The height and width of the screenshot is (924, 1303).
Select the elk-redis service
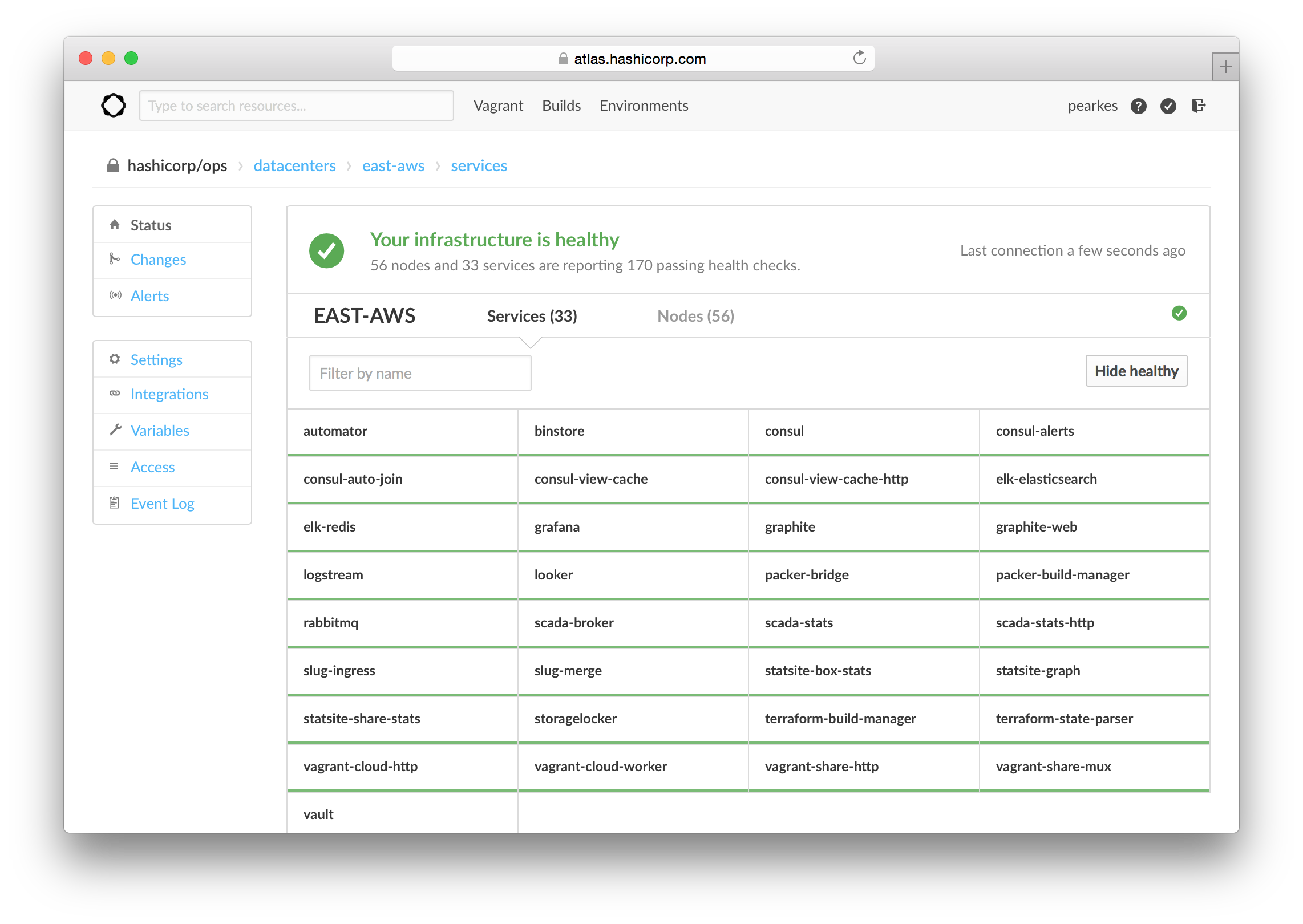(402, 528)
